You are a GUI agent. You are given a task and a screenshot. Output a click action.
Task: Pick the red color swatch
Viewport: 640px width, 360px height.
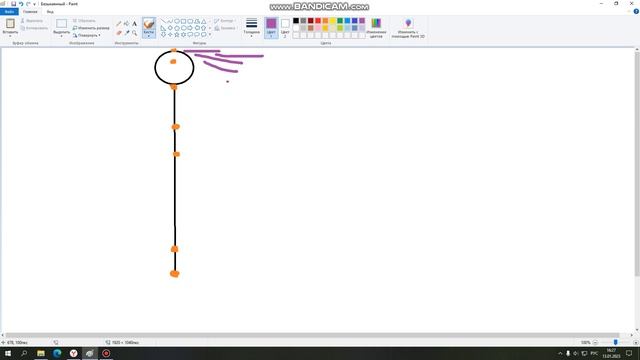[318, 21]
